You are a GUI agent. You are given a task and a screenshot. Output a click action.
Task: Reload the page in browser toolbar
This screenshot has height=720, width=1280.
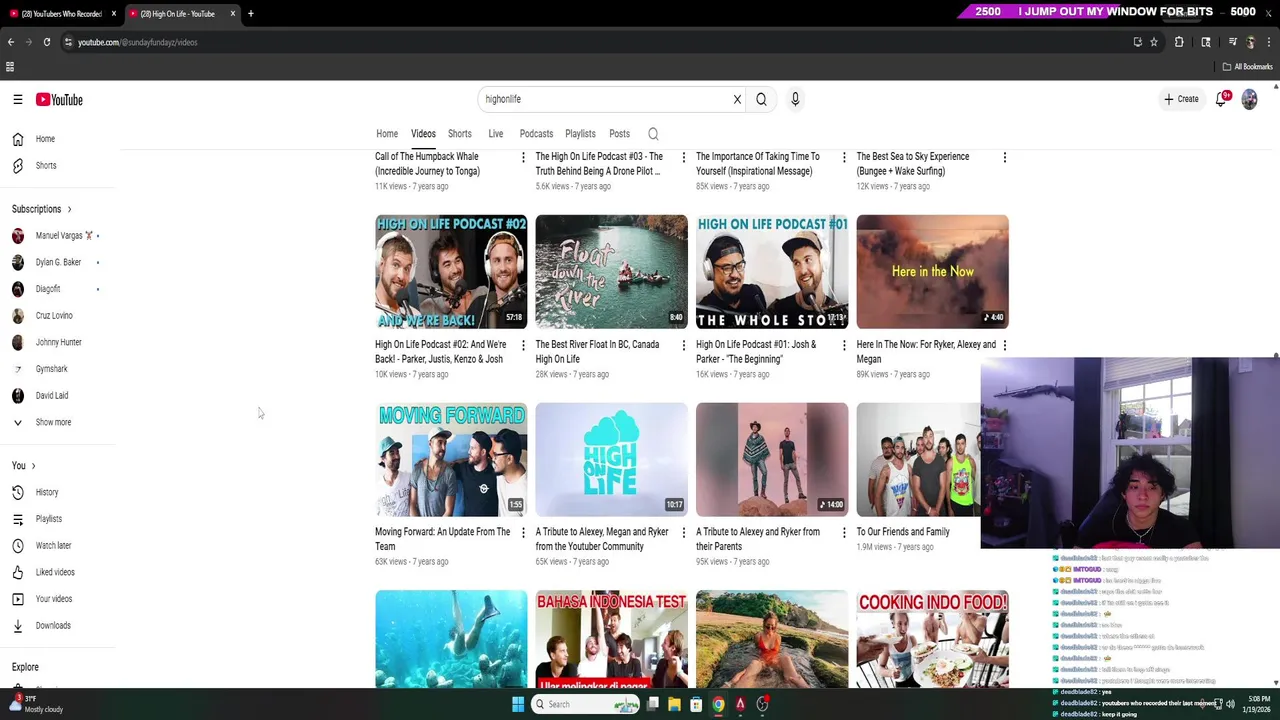pos(46,42)
